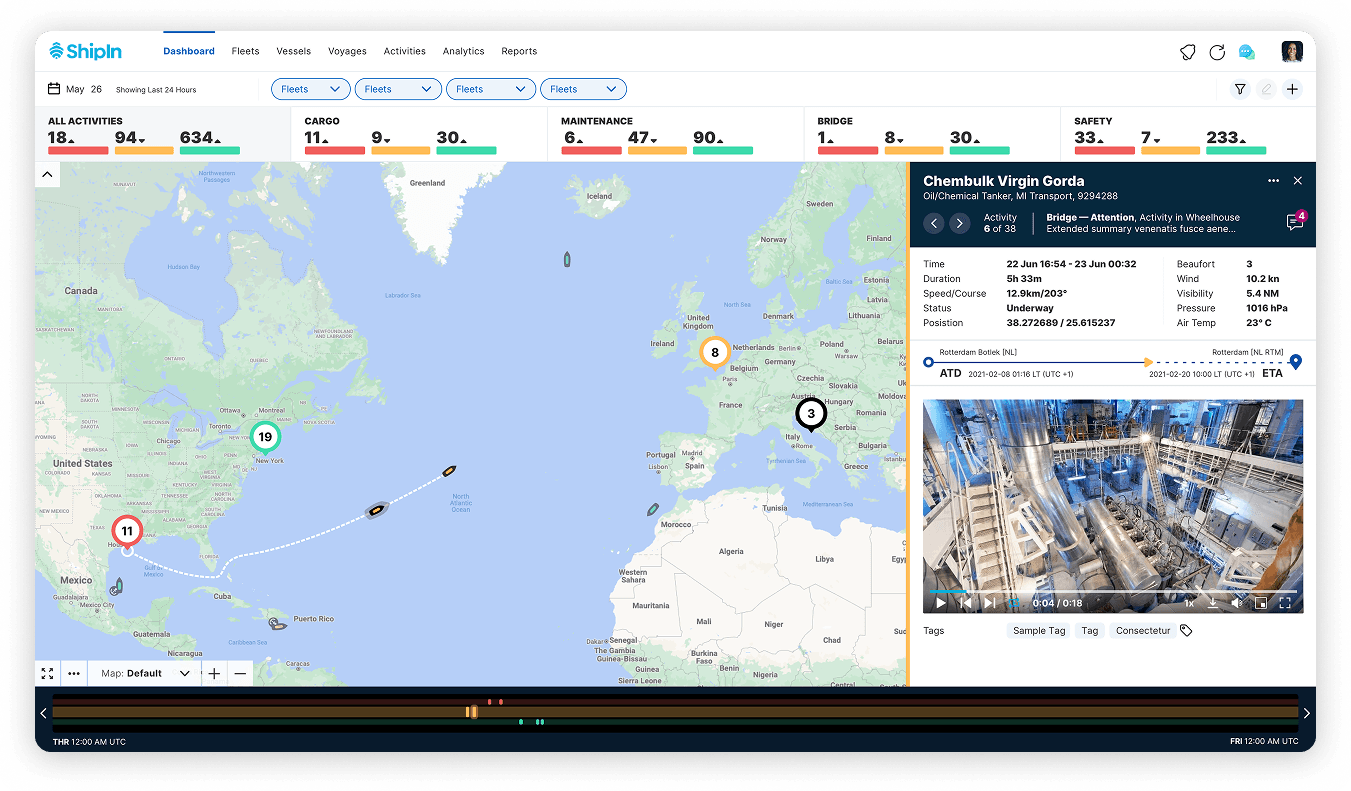The width and height of the screenshot is (1351, 791).
Task: Mute the video audio
Action: 1236,603
